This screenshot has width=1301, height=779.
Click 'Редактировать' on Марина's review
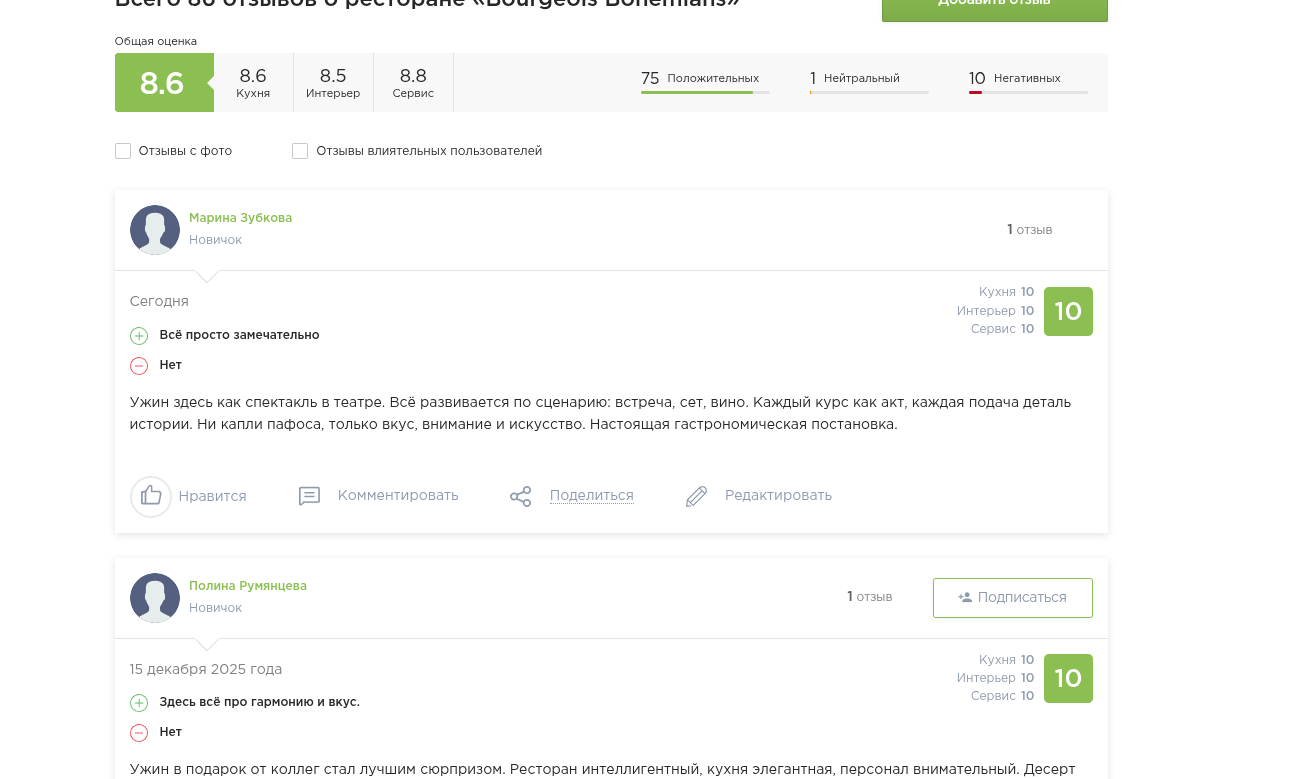pos(778,495)
